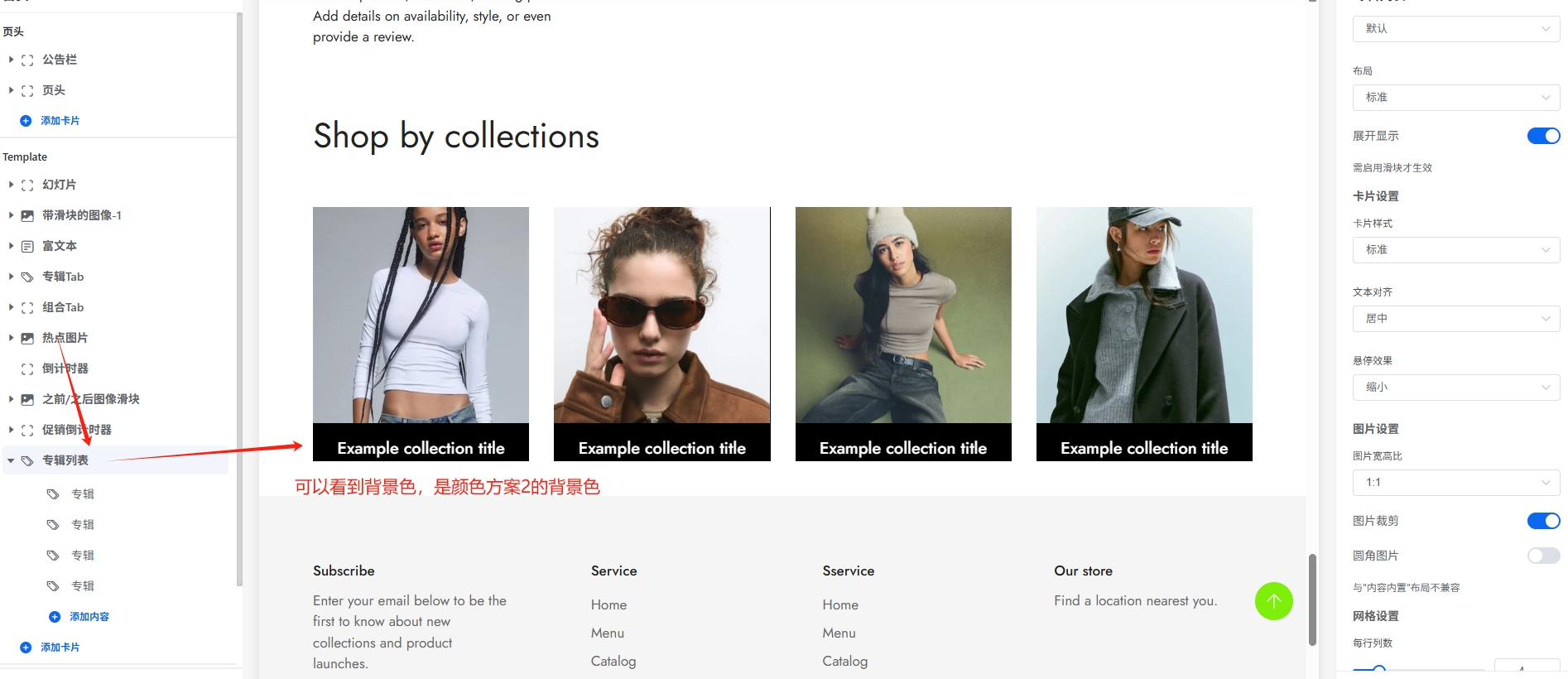The height and width of the screenshot is (679, 1568).
Task: Open the 悬停效果 dropdown showing 缩小
Action: tap(1455, 387)
